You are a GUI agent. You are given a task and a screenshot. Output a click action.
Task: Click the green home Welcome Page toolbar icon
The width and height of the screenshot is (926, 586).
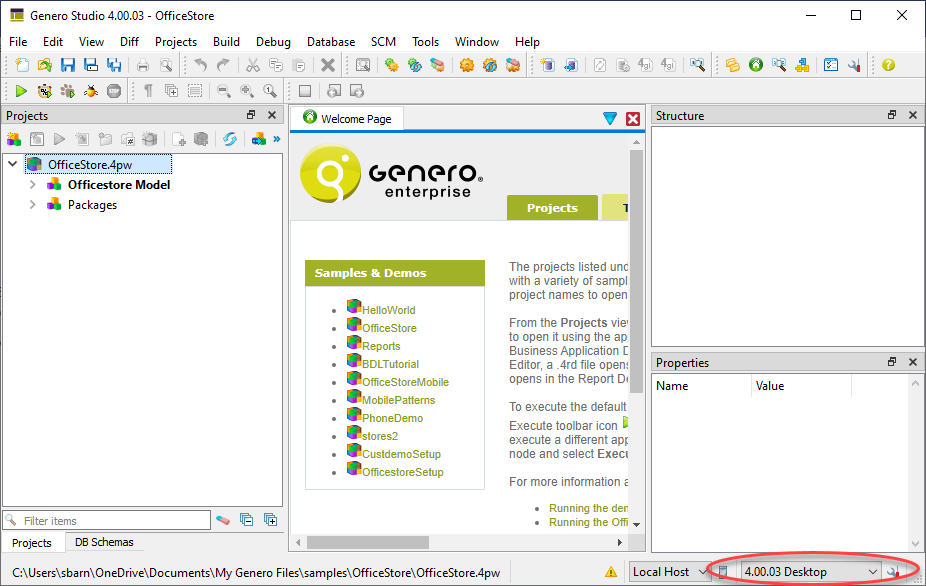(756, 65)
